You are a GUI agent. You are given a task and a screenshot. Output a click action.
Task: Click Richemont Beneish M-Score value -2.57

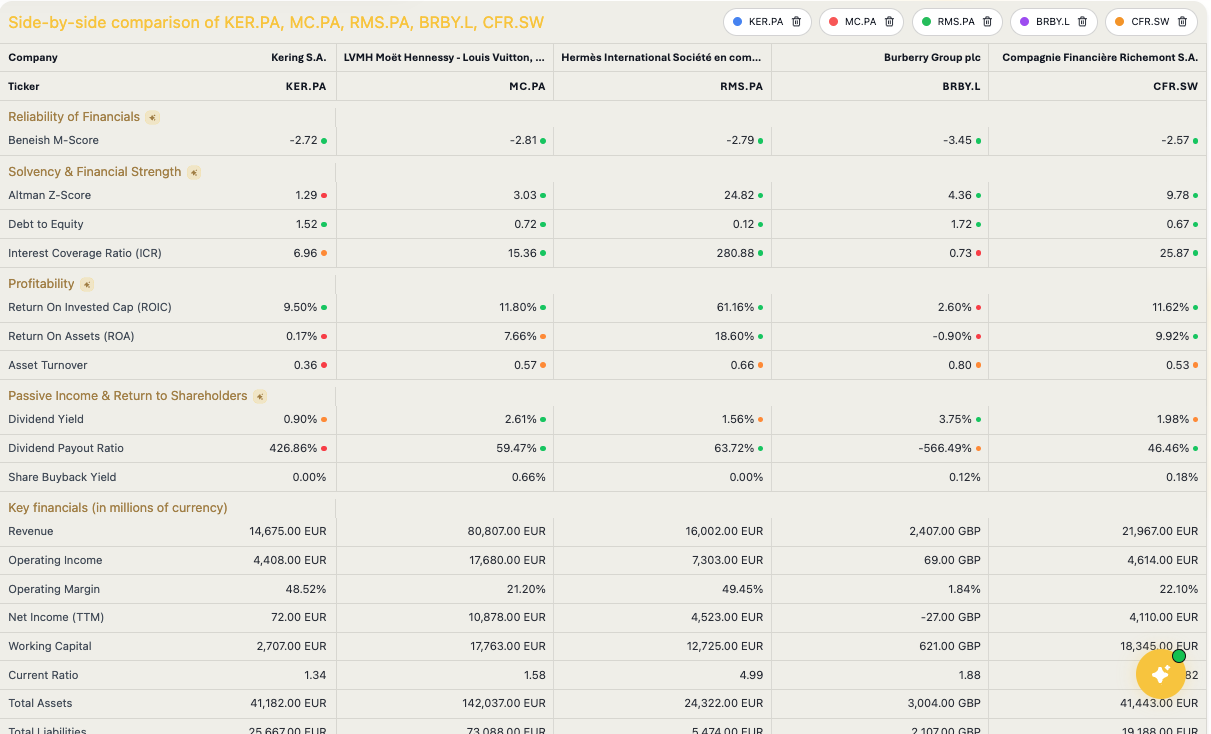[x=1176, y=140]
